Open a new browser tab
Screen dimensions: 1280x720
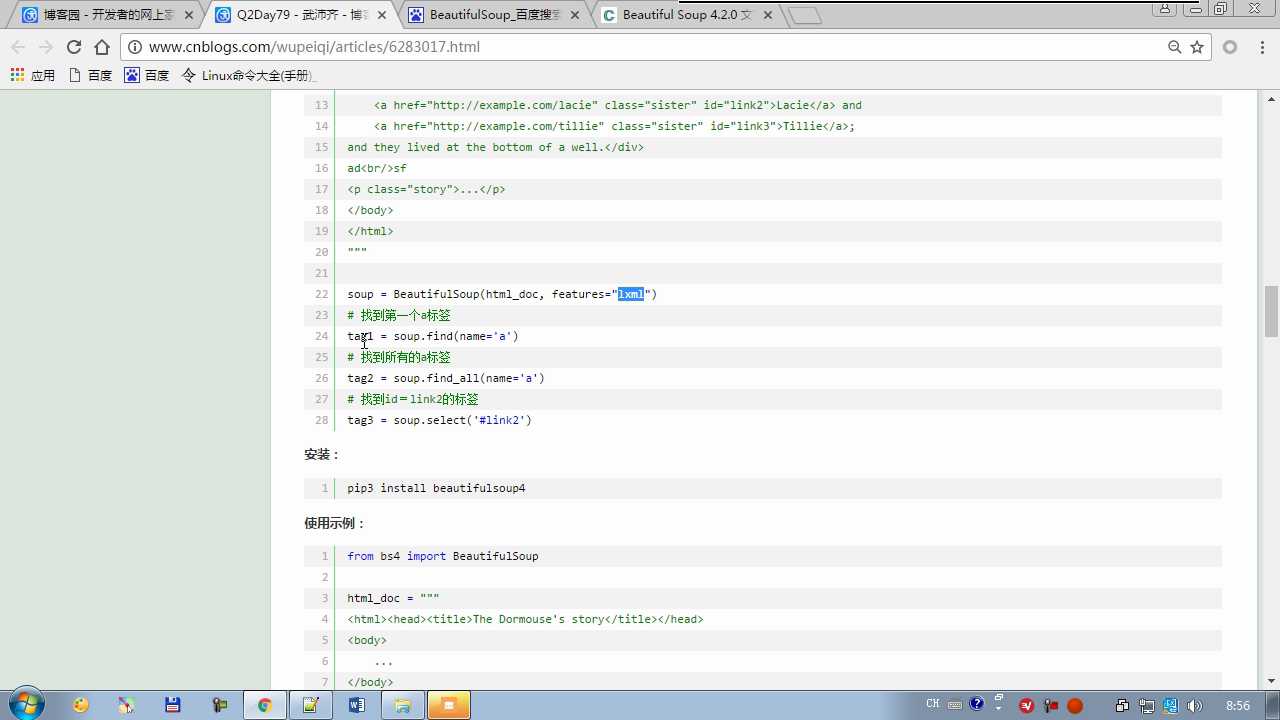804,15
